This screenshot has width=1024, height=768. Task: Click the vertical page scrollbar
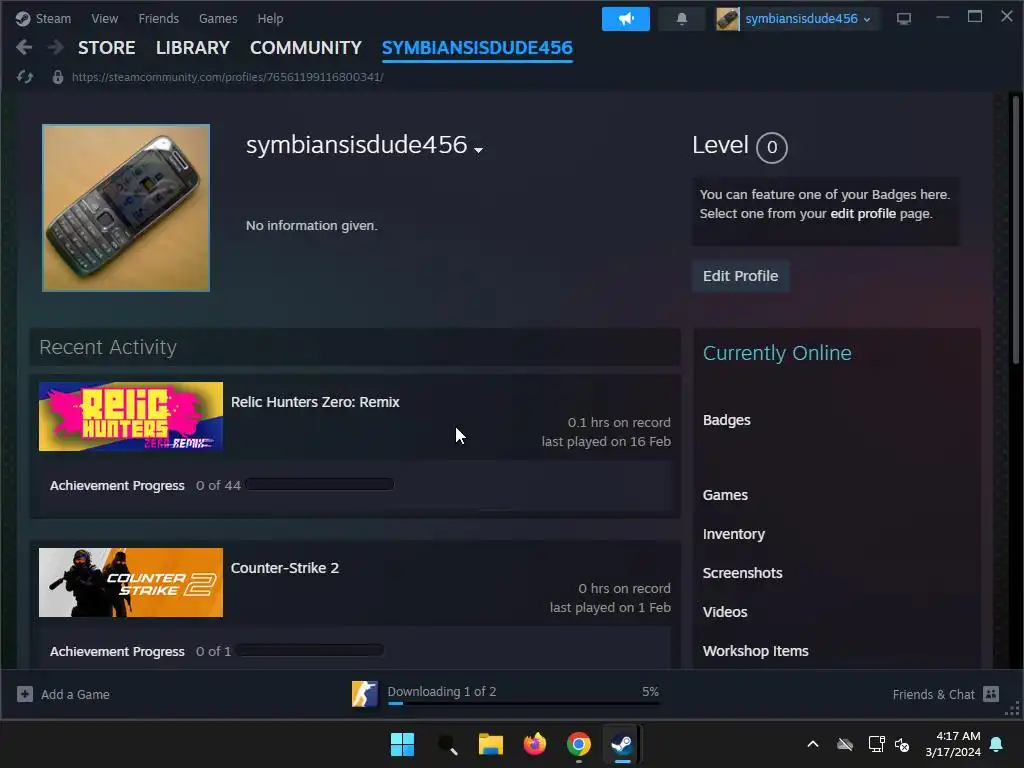(x=1016, y=229)
